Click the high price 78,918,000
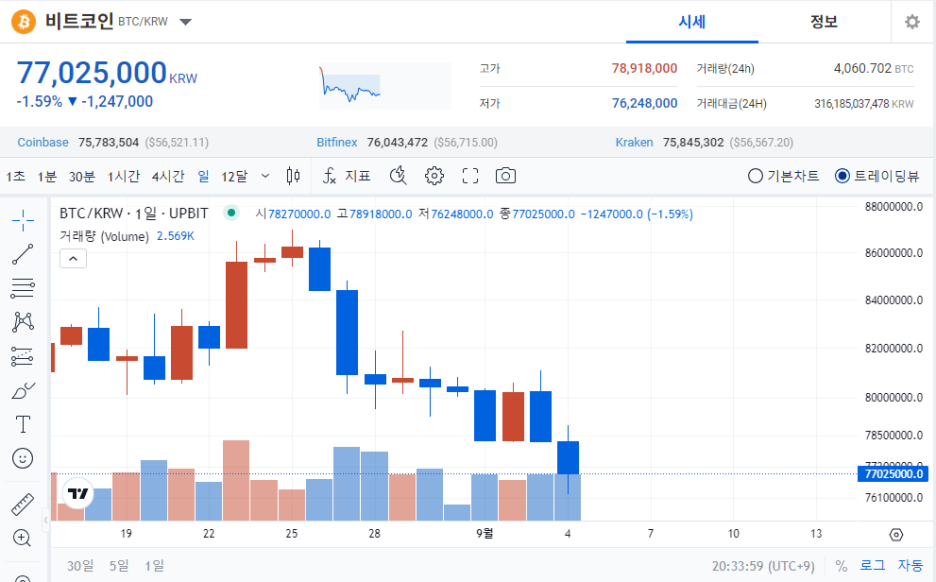This screenshot has width=936, height=582. (x=644, y=68)
